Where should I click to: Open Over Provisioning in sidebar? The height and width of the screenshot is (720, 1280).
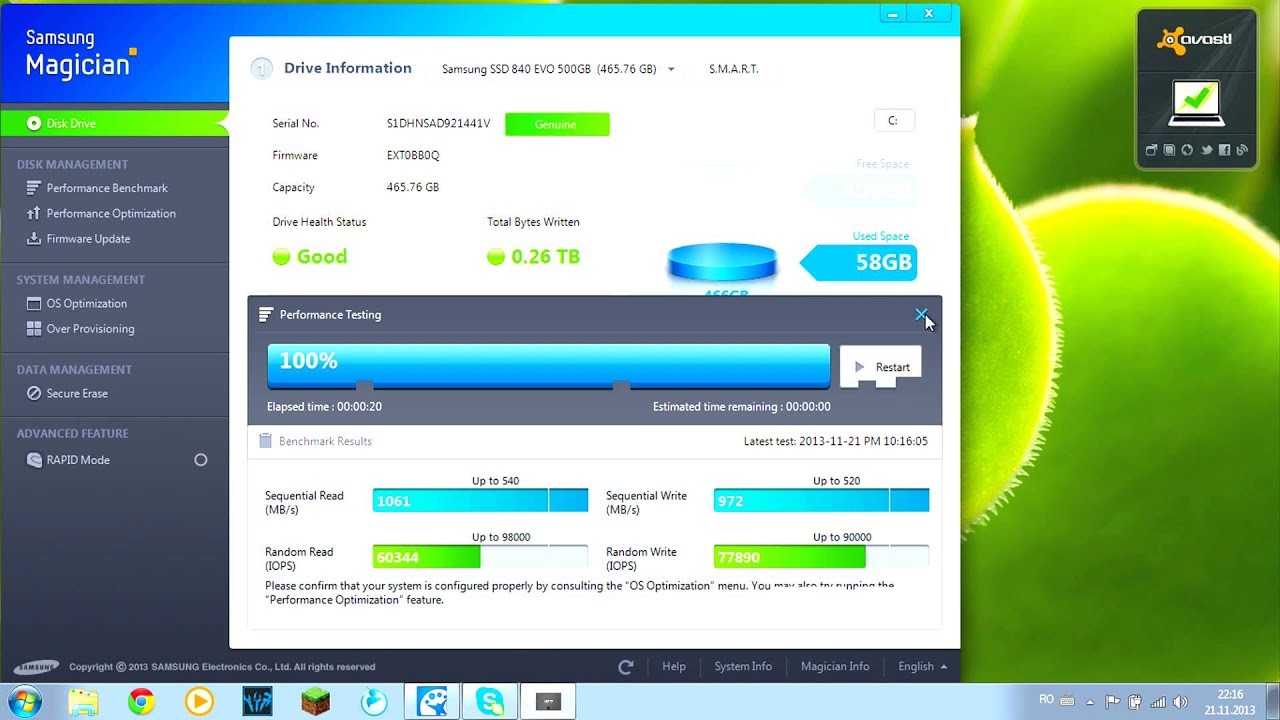point(90,328)
